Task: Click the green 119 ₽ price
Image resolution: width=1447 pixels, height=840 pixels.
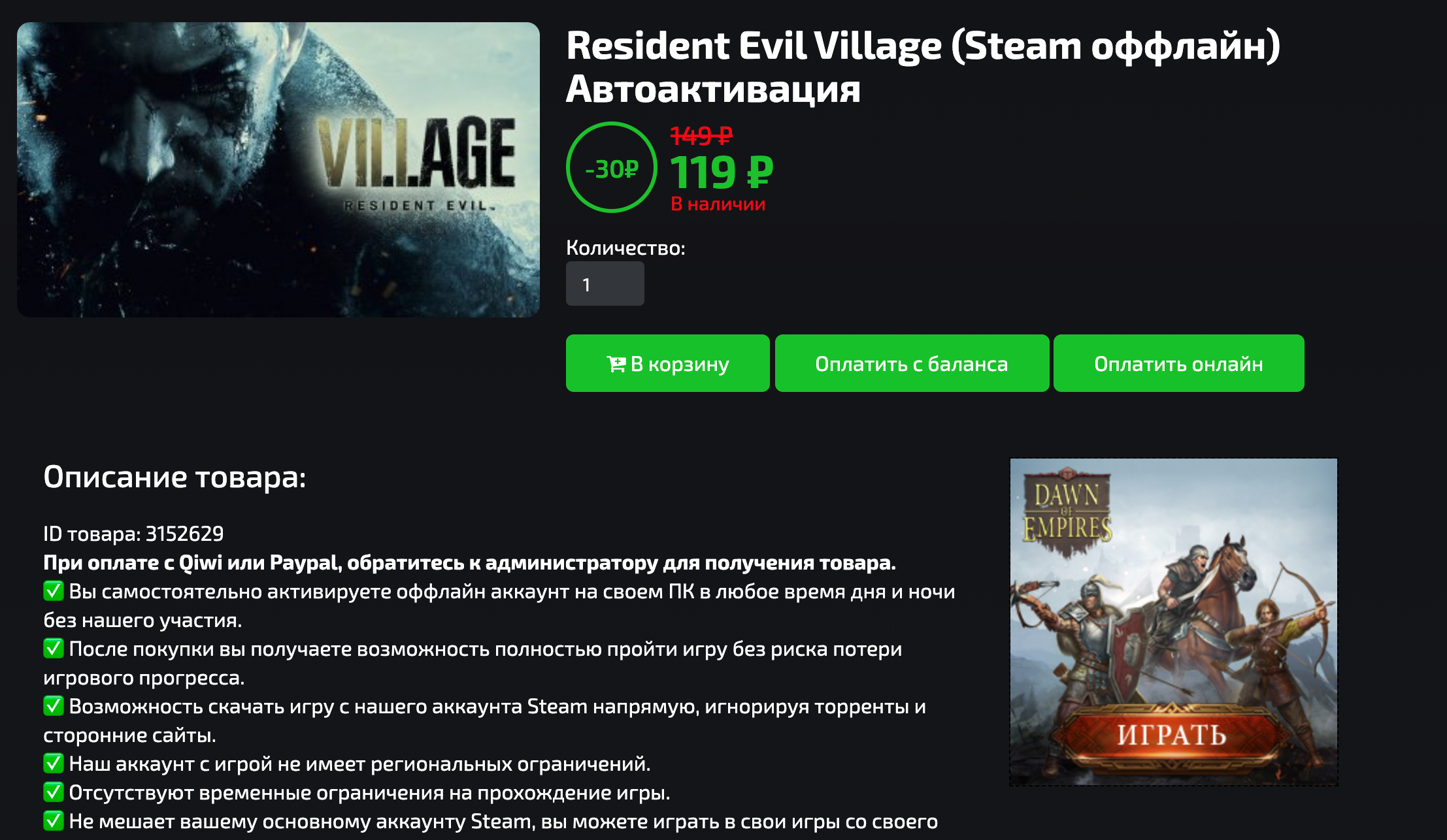Action: (x=722, y=172)
